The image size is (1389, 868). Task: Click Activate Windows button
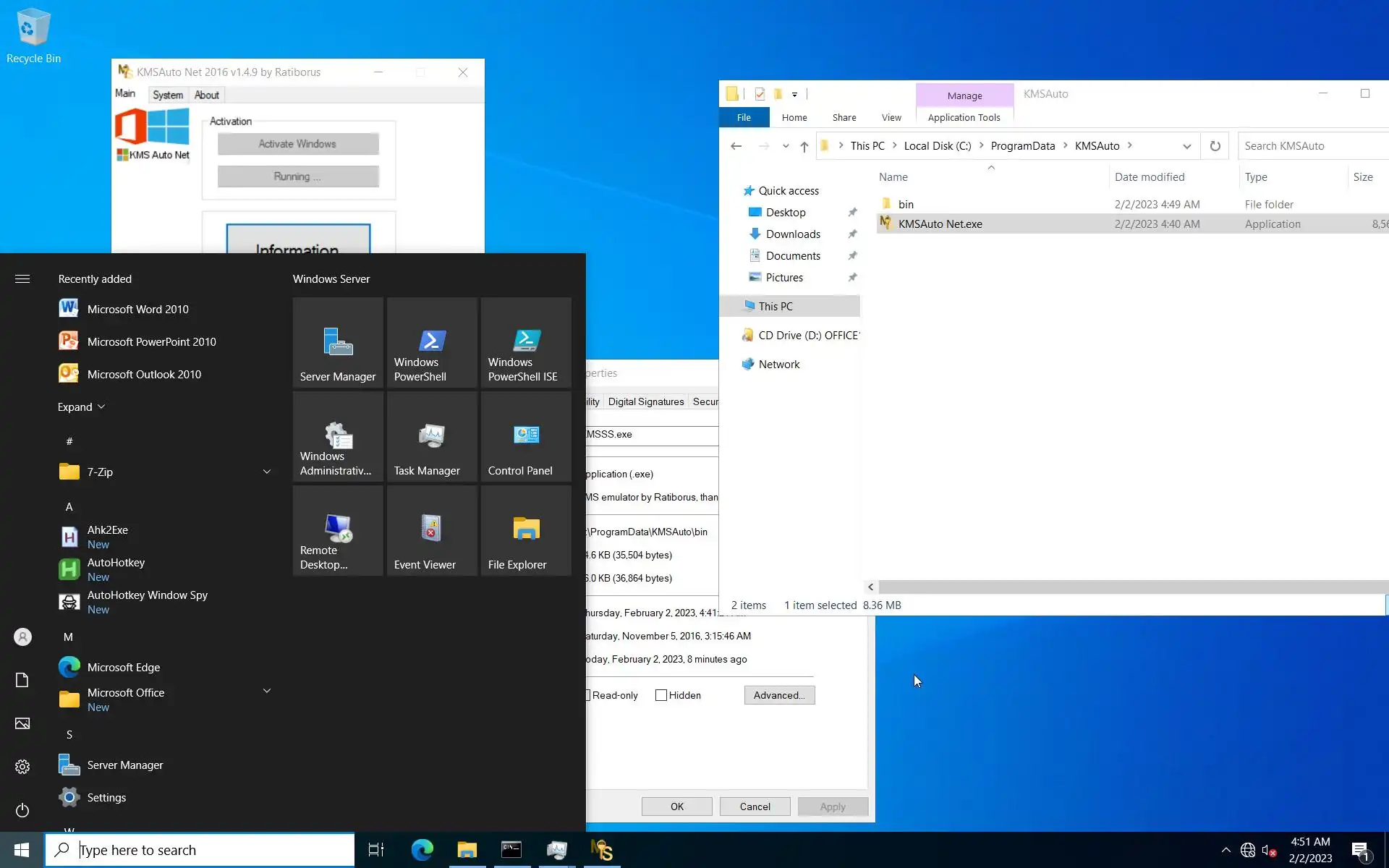pos(298,144)
